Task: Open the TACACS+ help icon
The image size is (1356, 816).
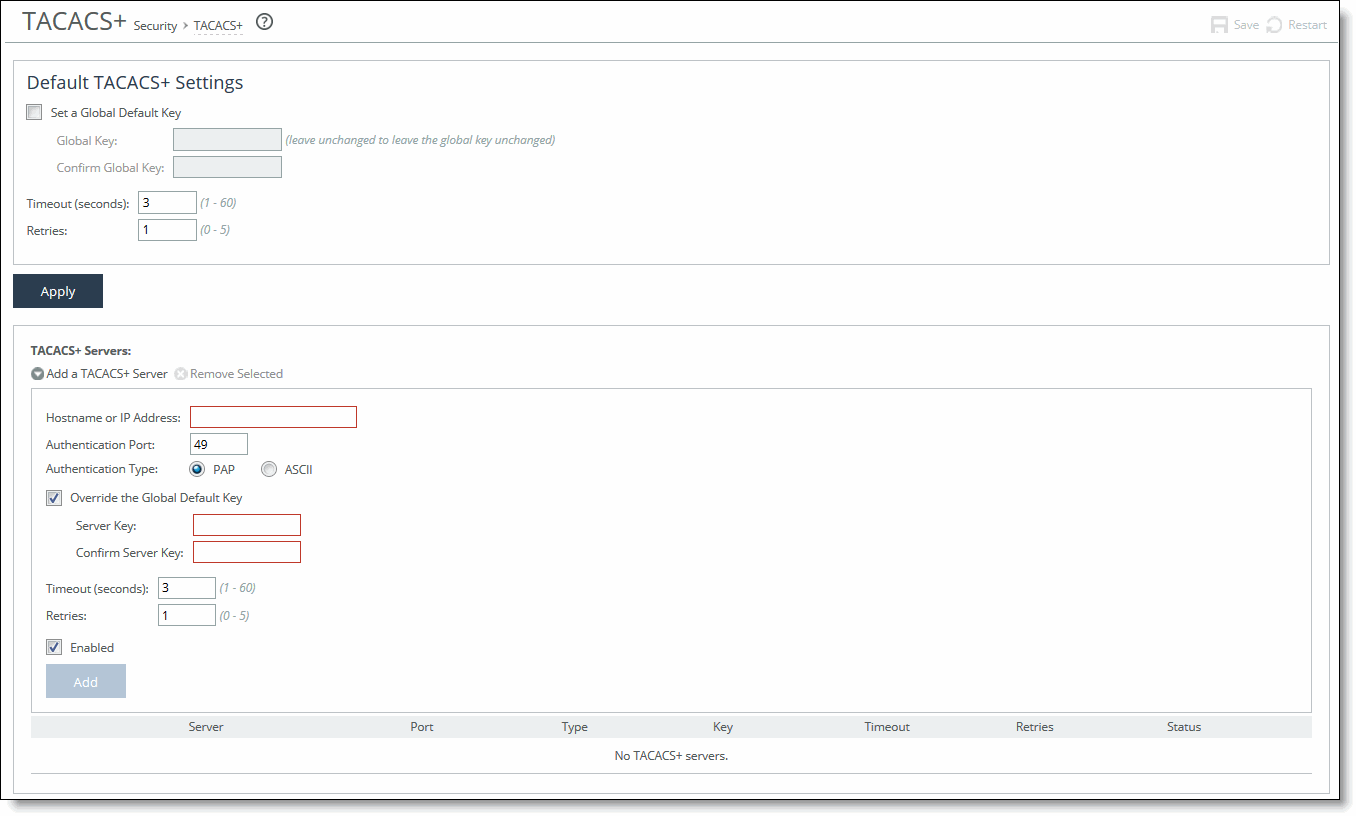Action: pos(264,21)
